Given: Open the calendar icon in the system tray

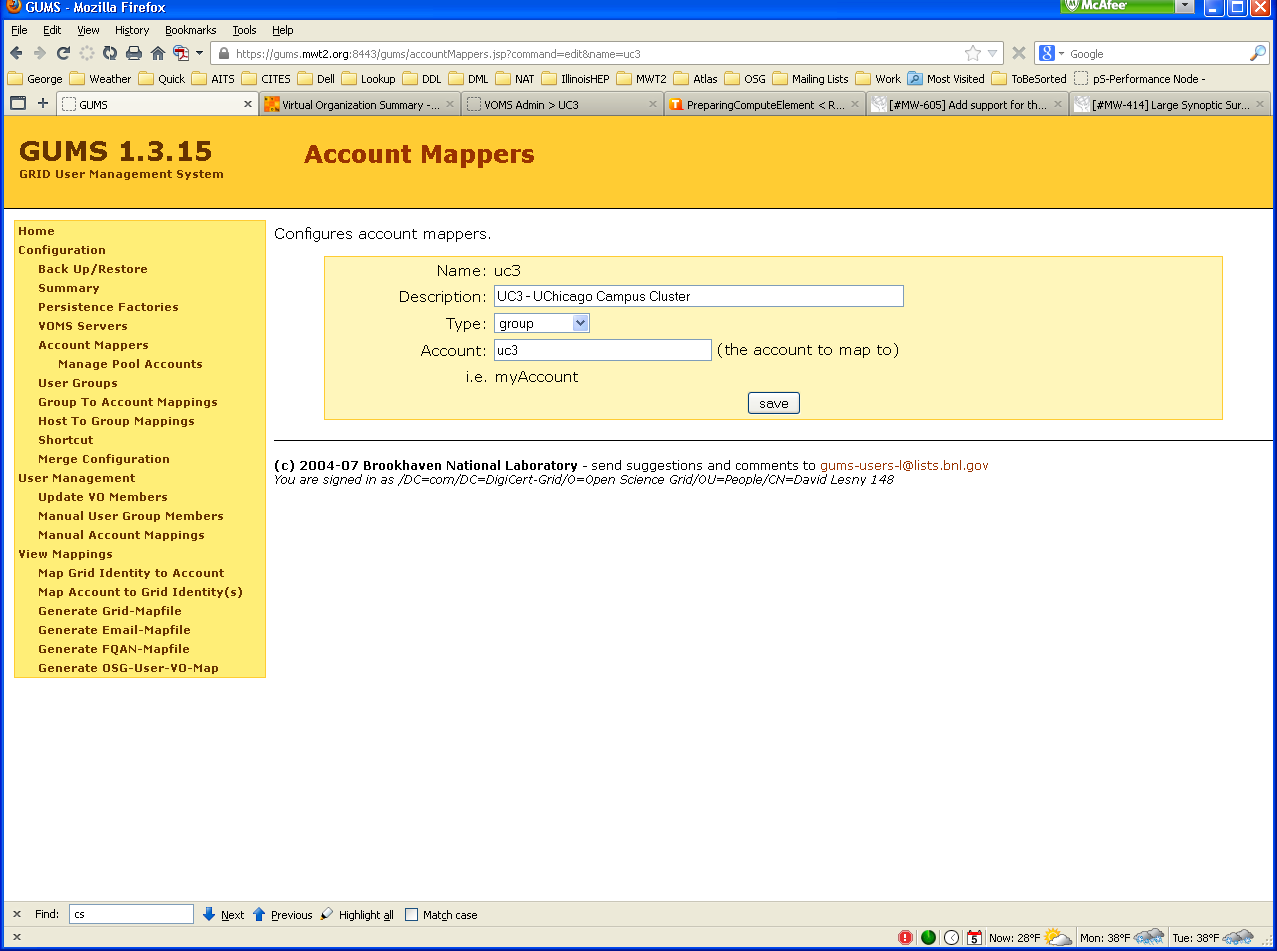Looking at the screenshot, I should (974, 936).
